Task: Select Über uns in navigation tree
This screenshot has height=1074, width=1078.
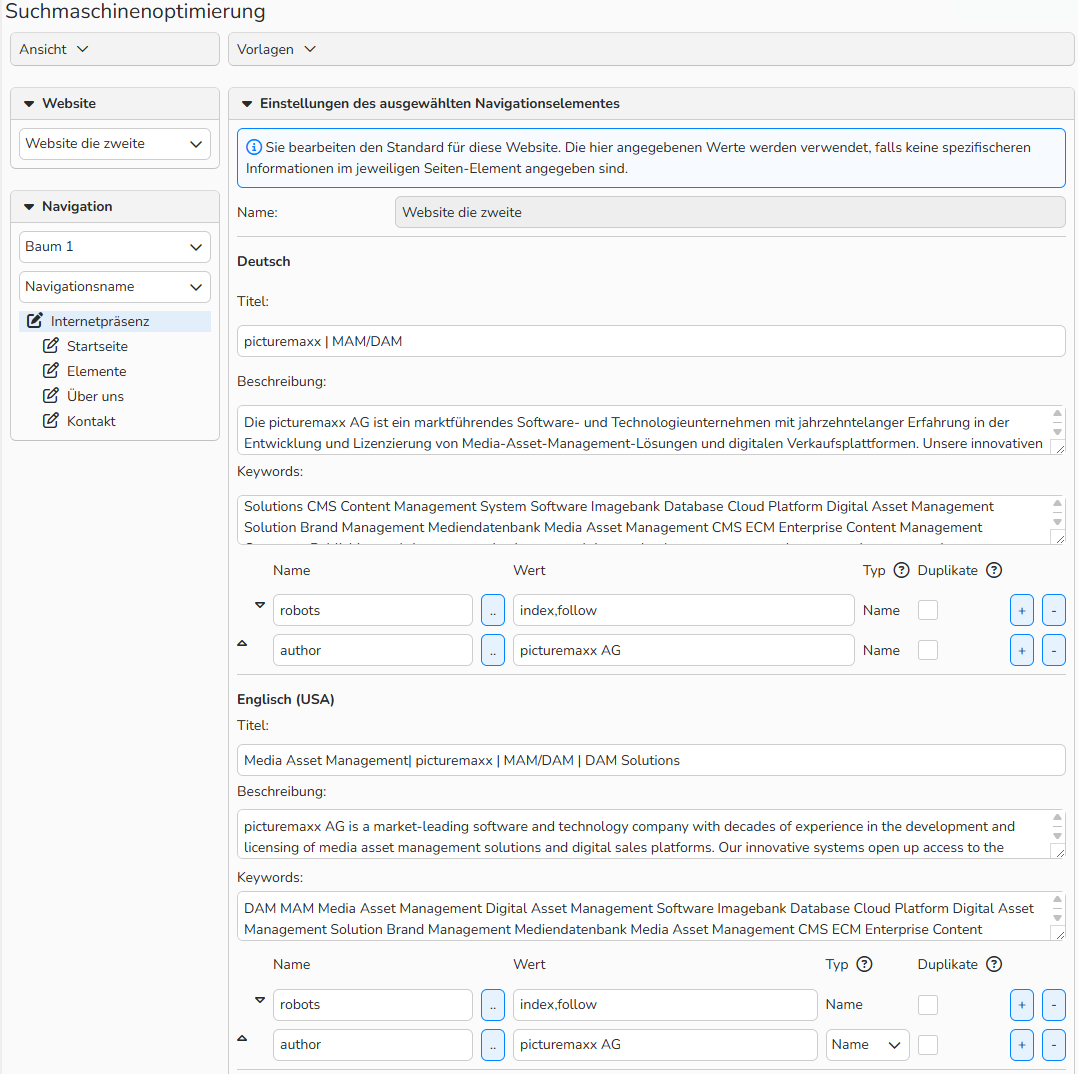Action: point(95,396)
